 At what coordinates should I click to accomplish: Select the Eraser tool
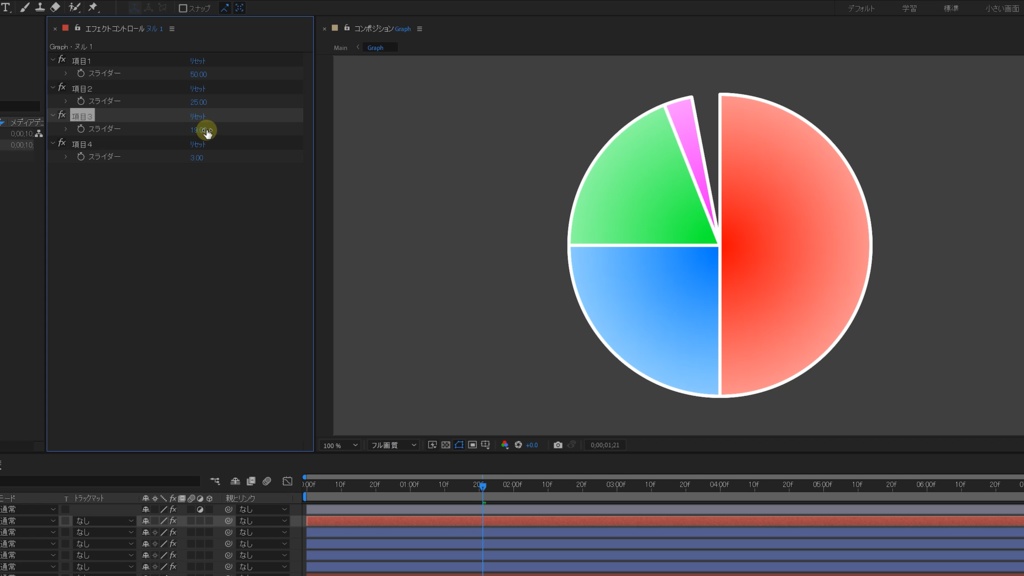56,7
